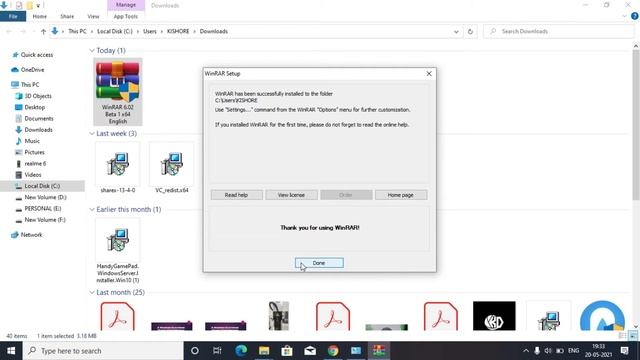Open the notification center icon
640x360 pixels.
click(x=624, y=351)
